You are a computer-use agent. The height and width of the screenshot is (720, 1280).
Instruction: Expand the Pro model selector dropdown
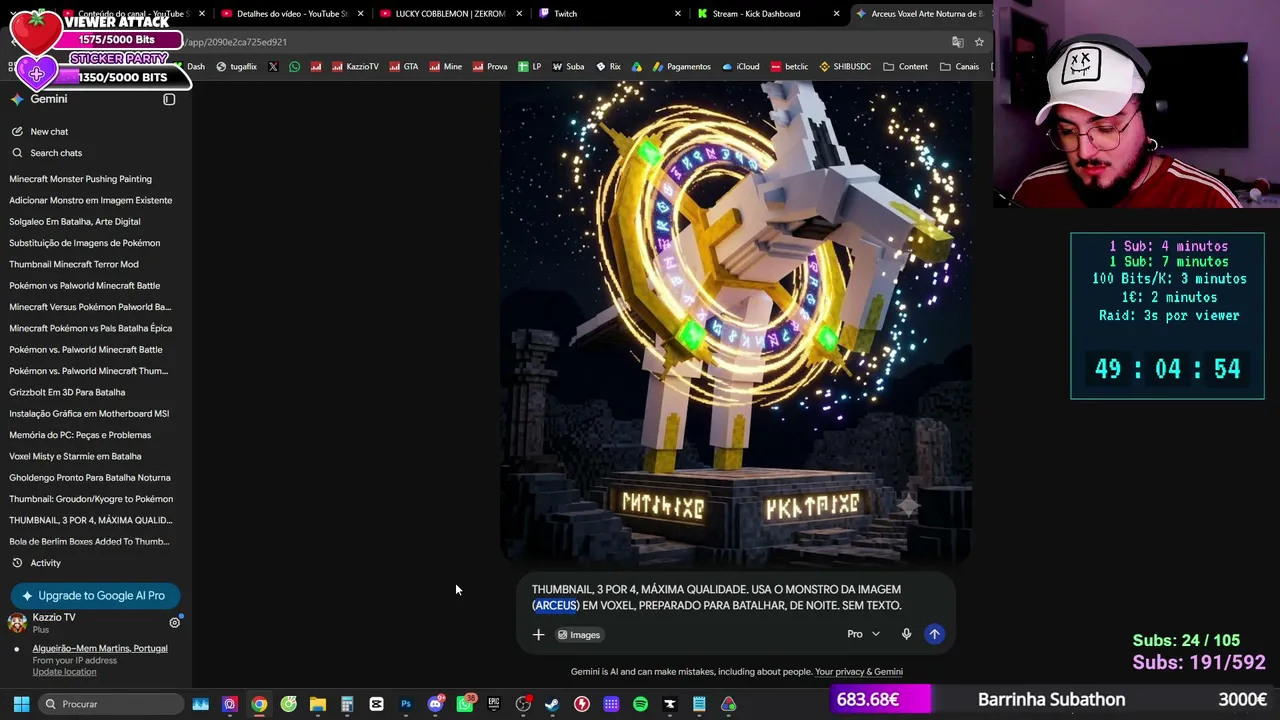tap(864, 634)
